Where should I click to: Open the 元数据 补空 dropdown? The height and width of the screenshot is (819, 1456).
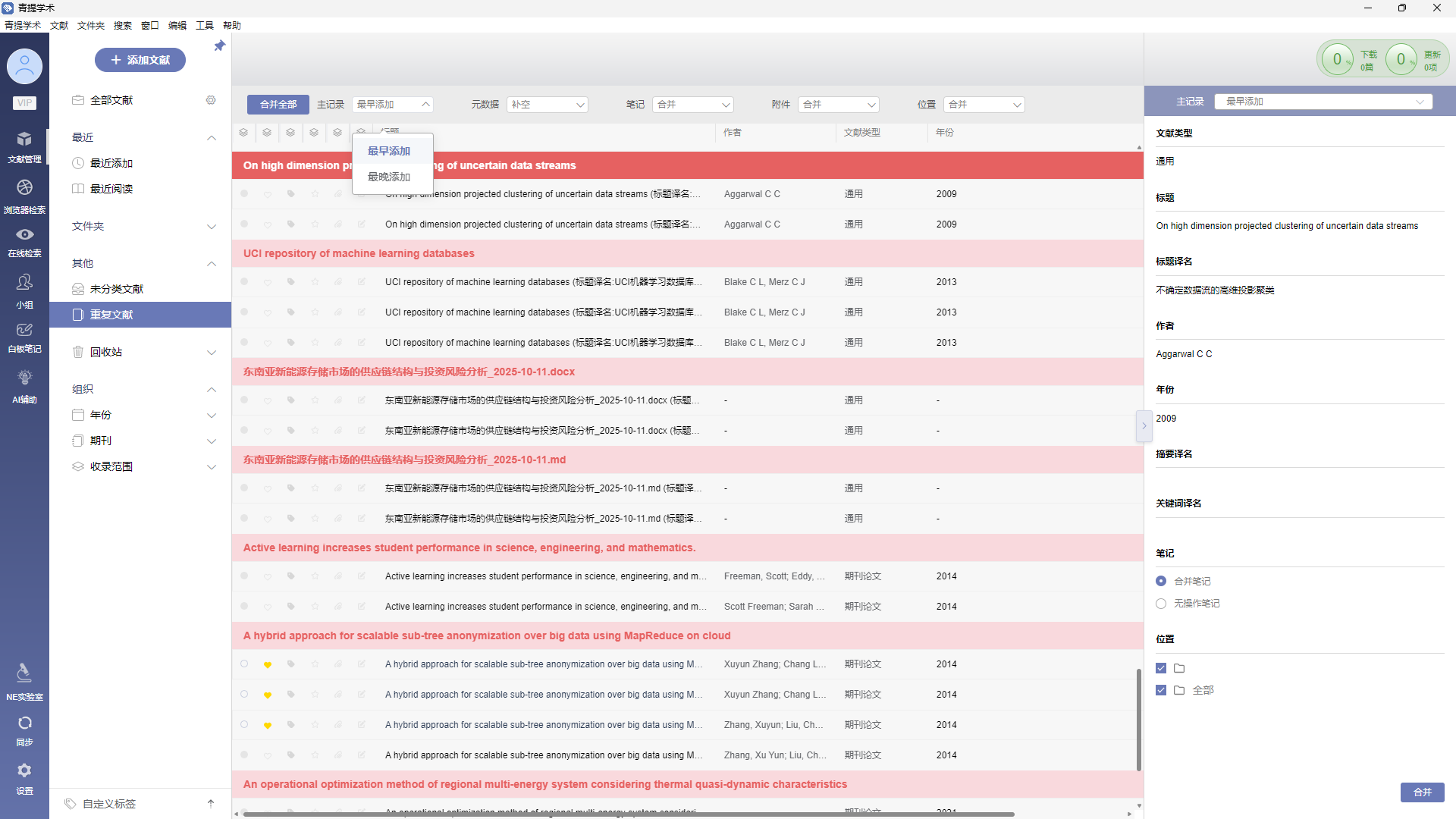(x=548, y=105)
